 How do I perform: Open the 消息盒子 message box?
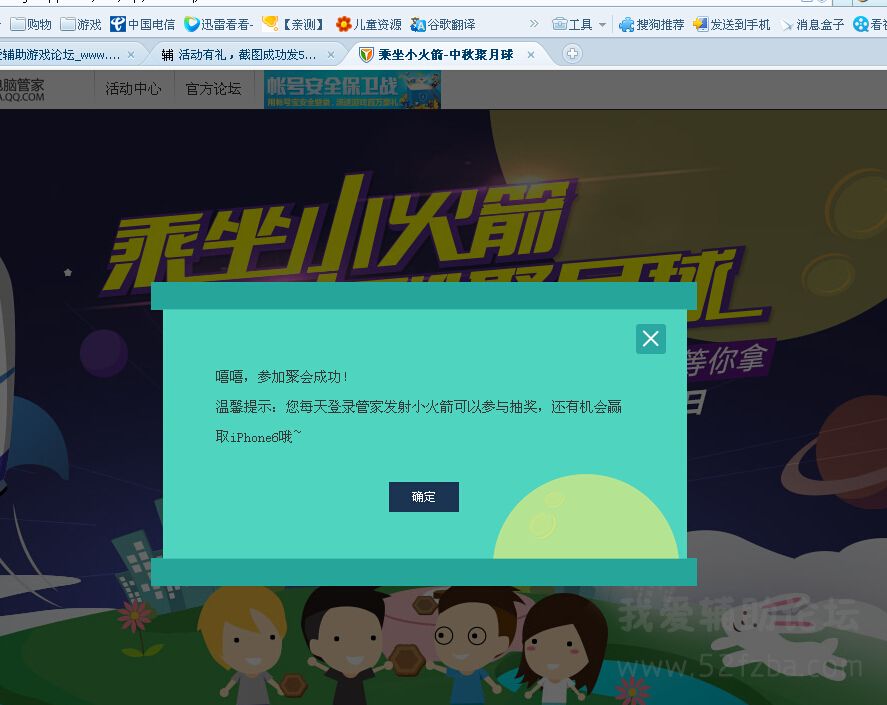point(812,24)
